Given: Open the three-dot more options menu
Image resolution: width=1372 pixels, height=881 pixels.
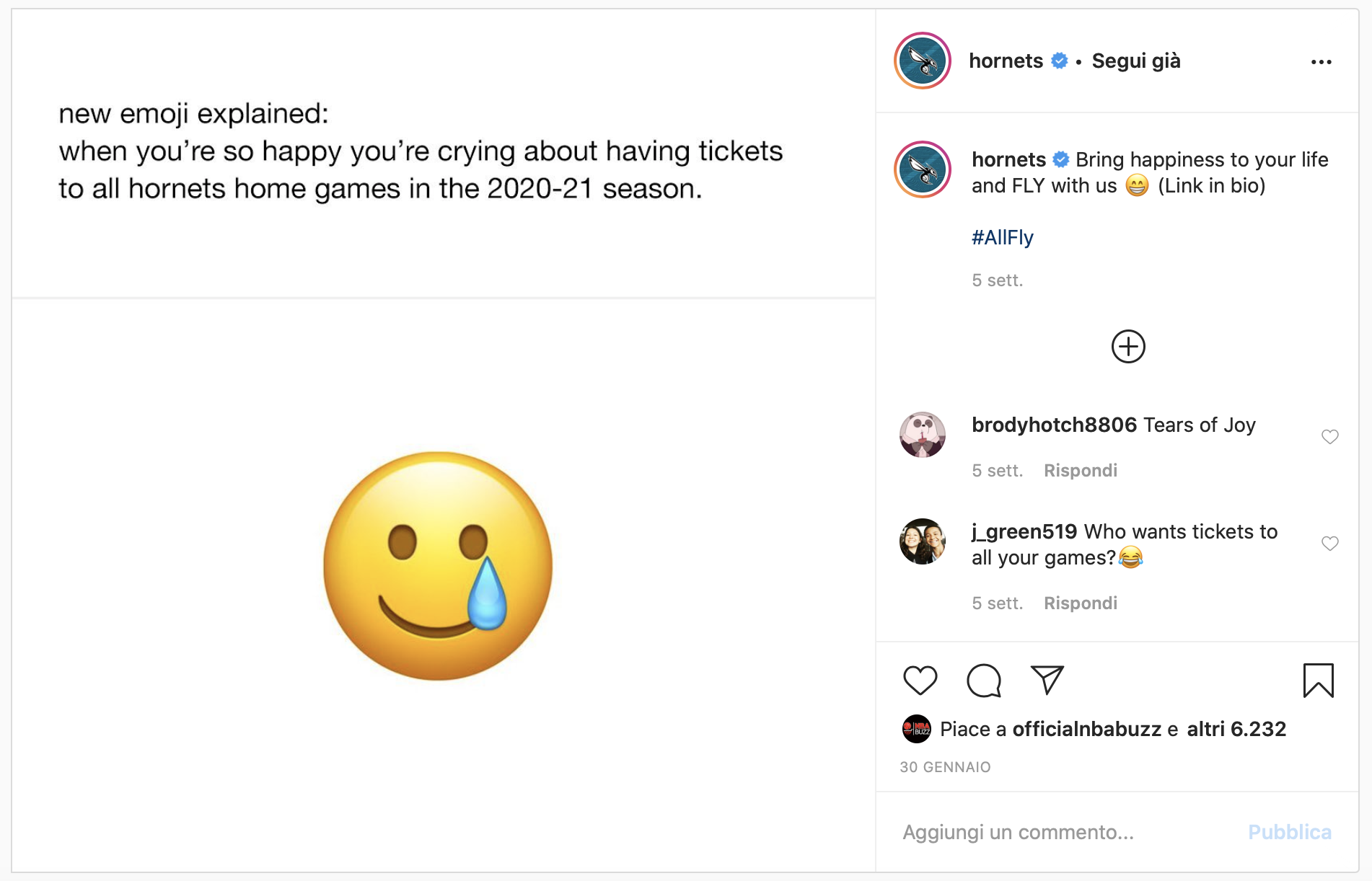Looking at the screenshot, I should 1321,62.
